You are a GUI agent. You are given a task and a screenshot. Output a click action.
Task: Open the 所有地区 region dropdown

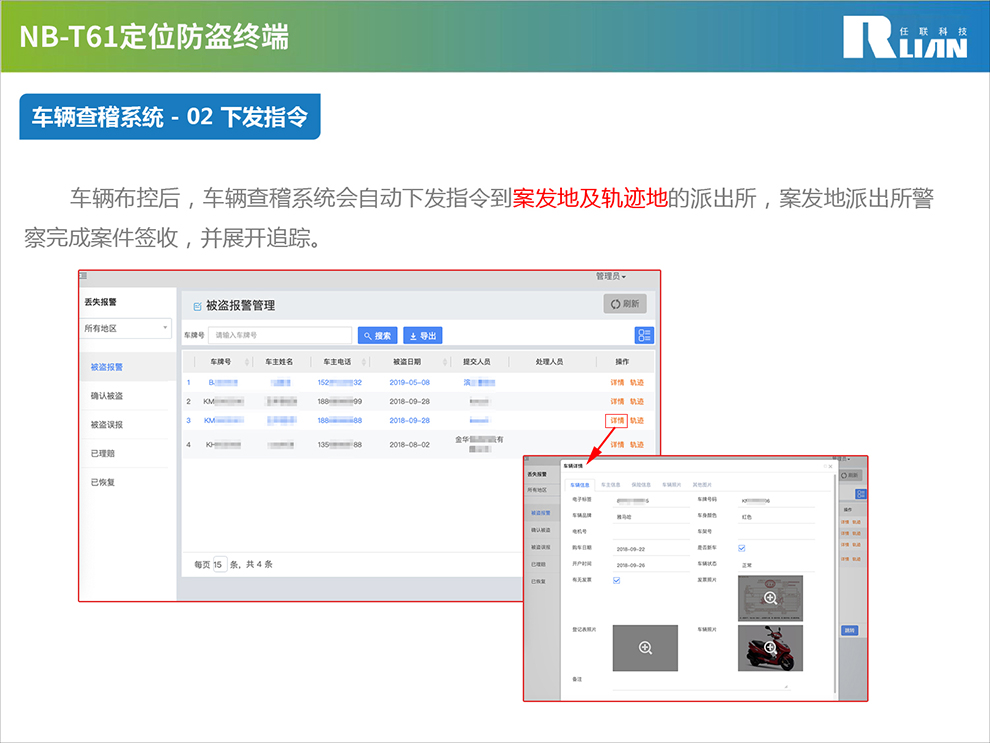point(125,328)
